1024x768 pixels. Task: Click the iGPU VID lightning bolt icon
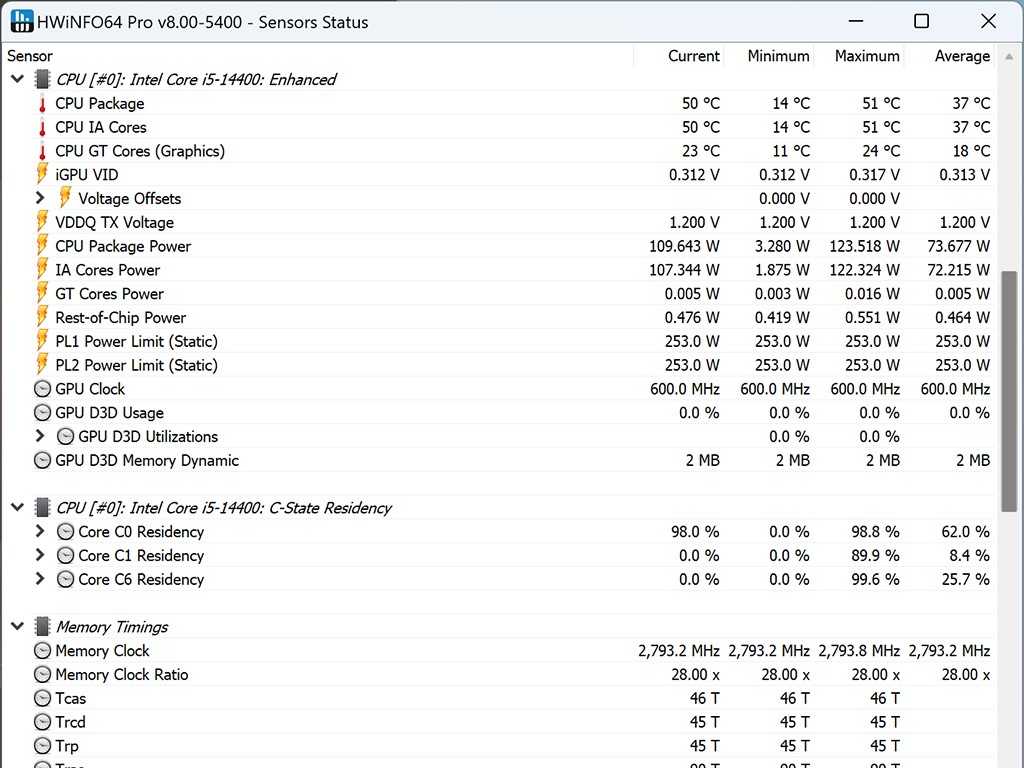tap(42, 175)
